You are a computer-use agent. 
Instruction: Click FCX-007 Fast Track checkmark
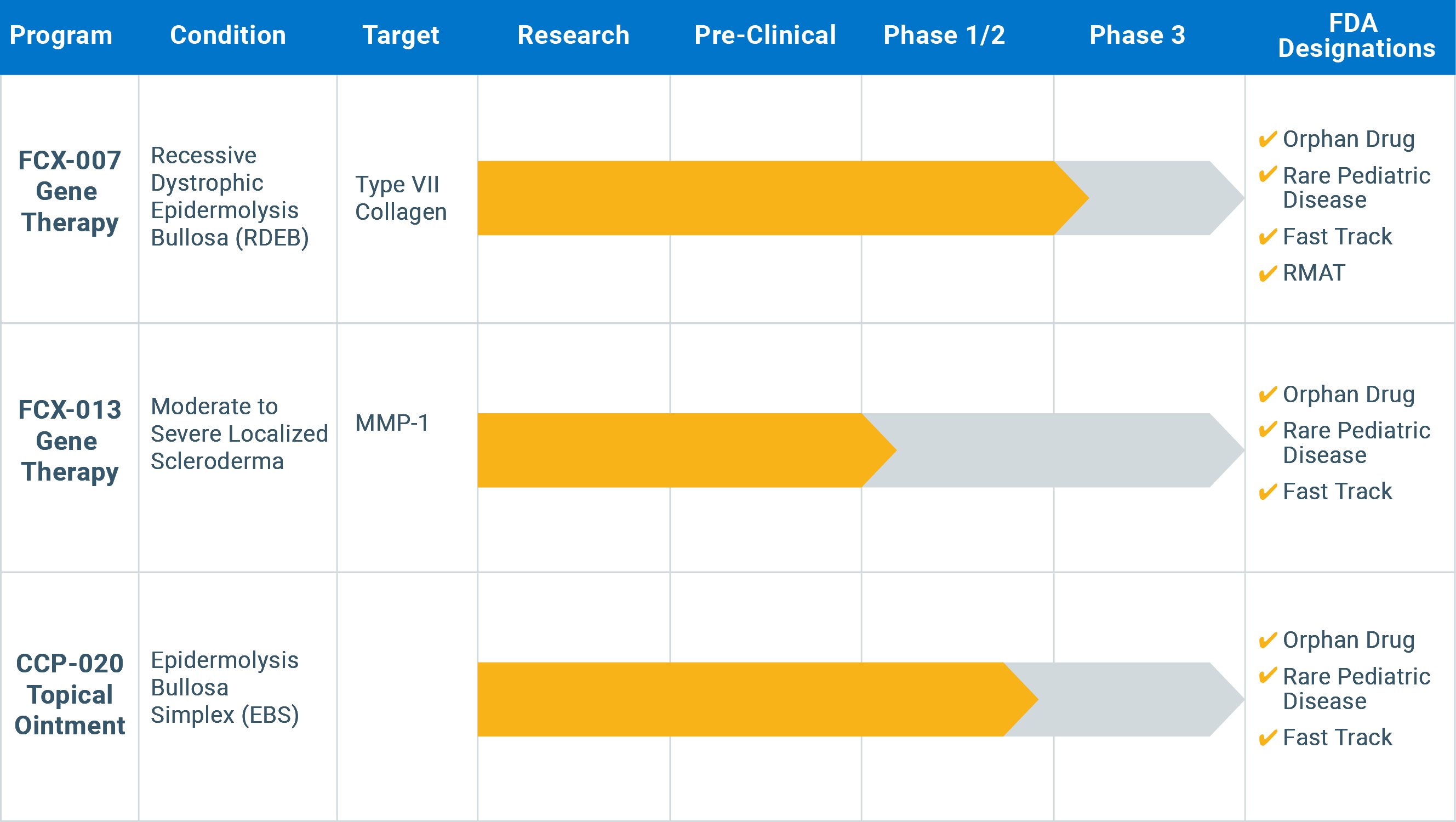pyautogui.click(x=1268, y=236)
